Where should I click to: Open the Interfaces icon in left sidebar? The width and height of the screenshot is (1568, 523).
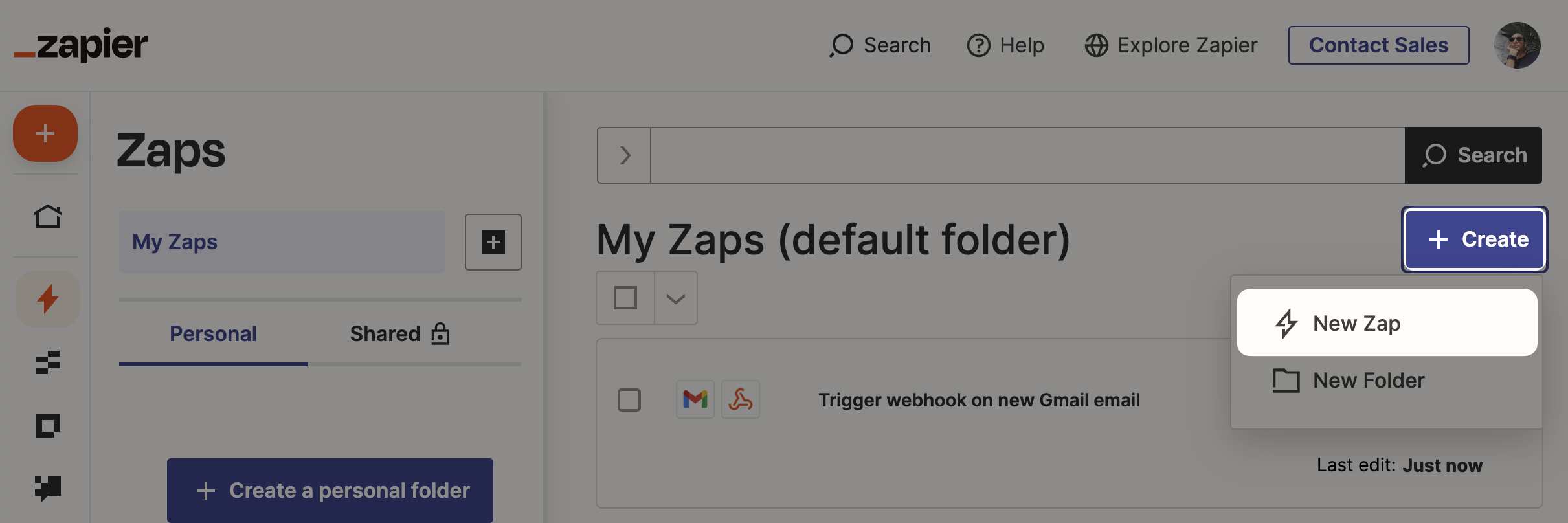tap(48, 426)
